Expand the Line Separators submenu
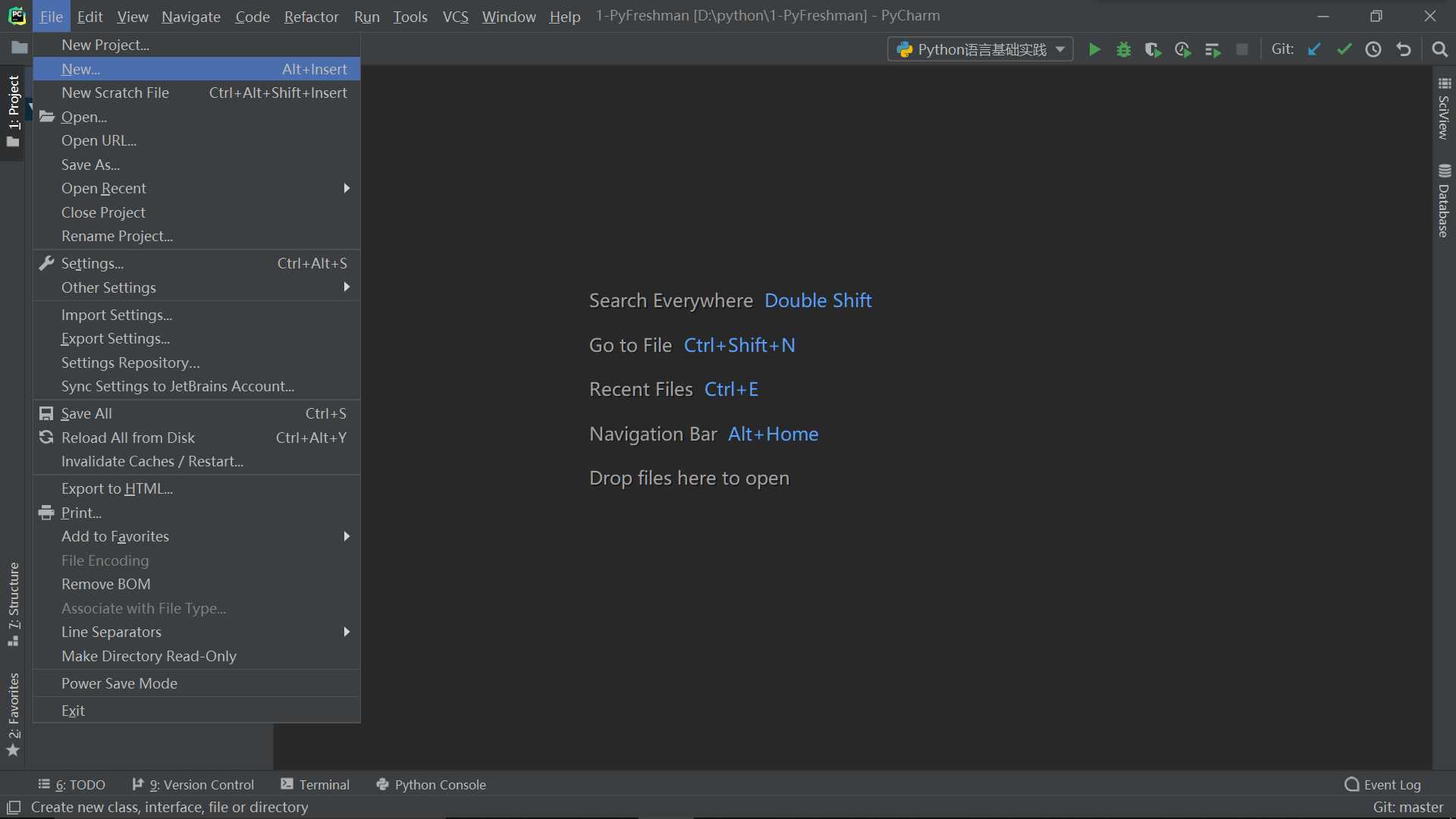 (x=196, y=632)
